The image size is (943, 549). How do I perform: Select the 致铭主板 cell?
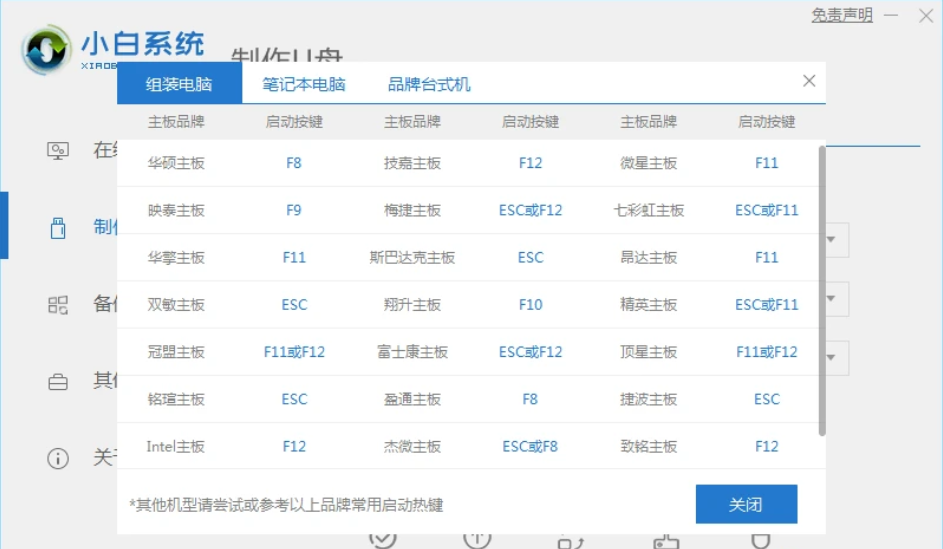[649, 446]
